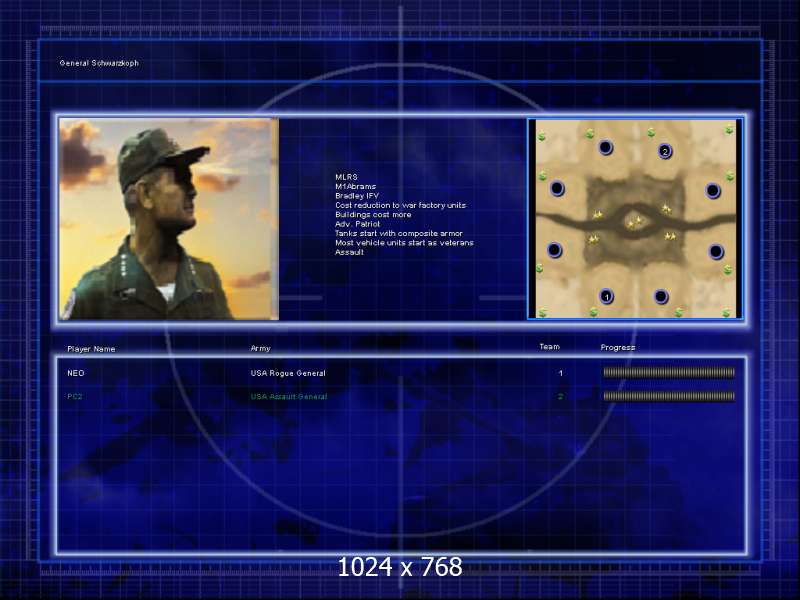Select player name 'NEO'
The image size is (800, 600).
[x=76, y=373]
